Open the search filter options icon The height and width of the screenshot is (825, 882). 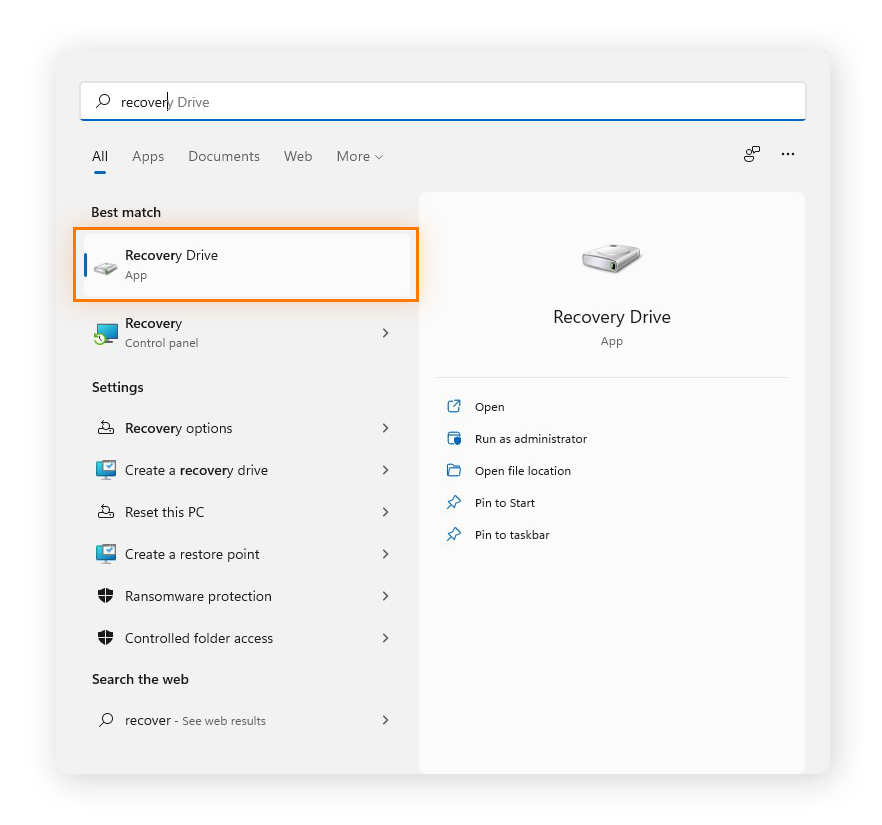click(751, 154)
